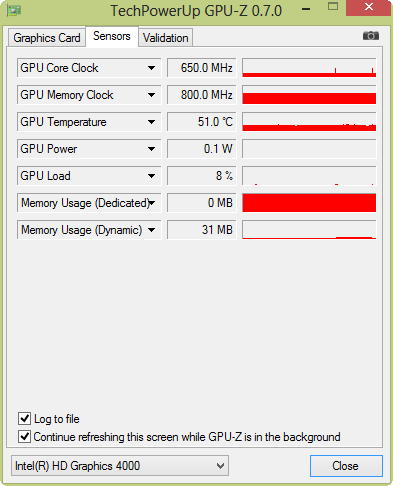The image size is (393, 486).
Task: Disable the Log to file checkbox
Action: tap(24, 419)
